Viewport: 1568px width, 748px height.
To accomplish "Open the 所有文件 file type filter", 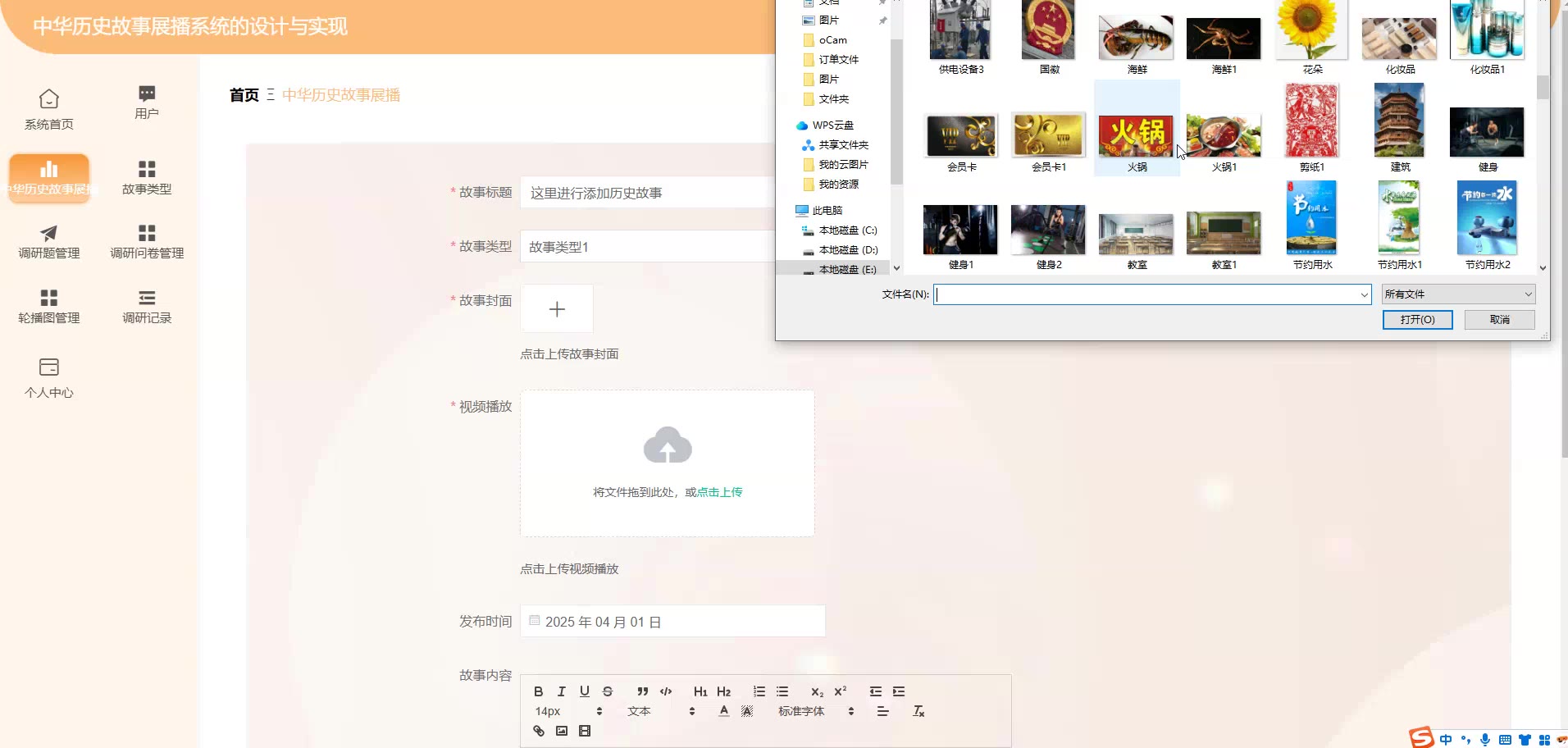I will [x=1458, y=294].
